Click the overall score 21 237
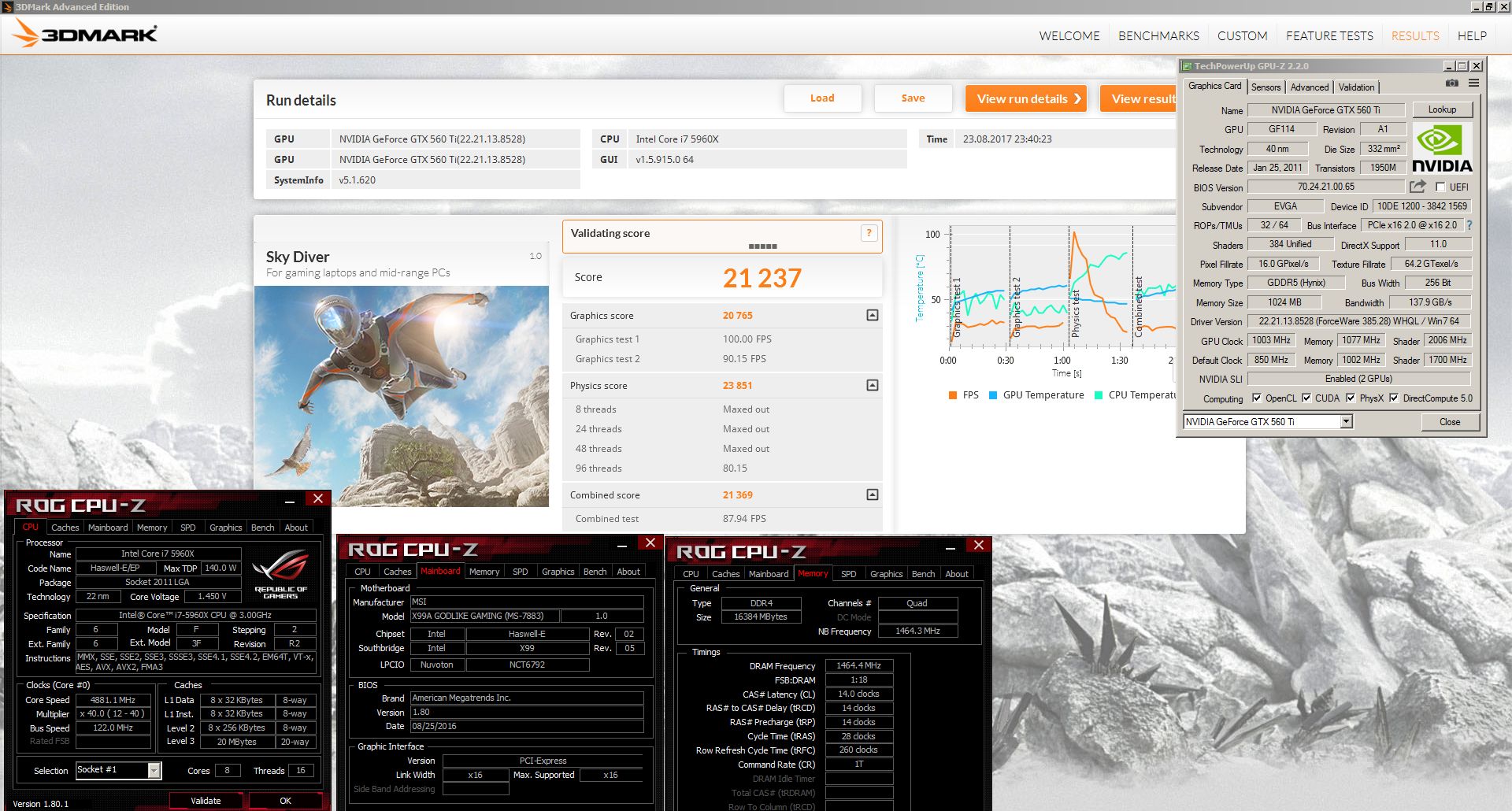The height and width of the screenshot is (811, 1512). (762, 278)
